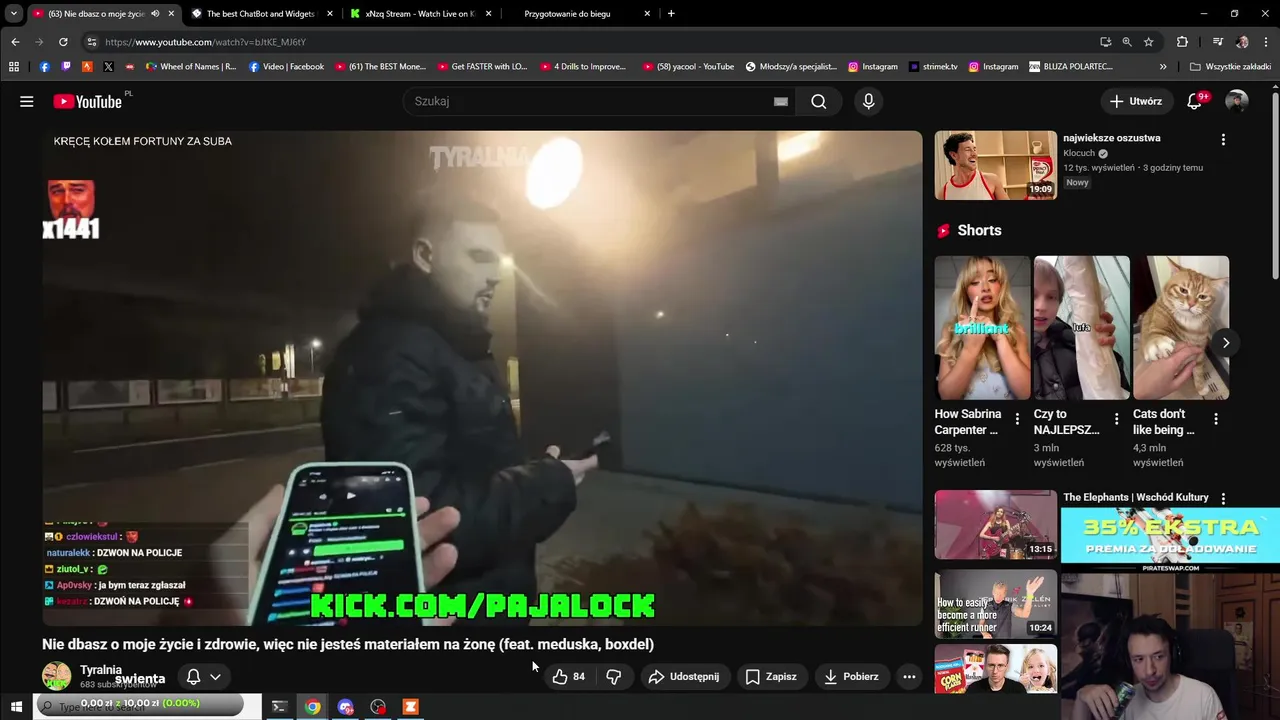Viewport: 1280px width, 720px height.
Task: Click the Zapisz save button
Action: (x=770, y=677)
